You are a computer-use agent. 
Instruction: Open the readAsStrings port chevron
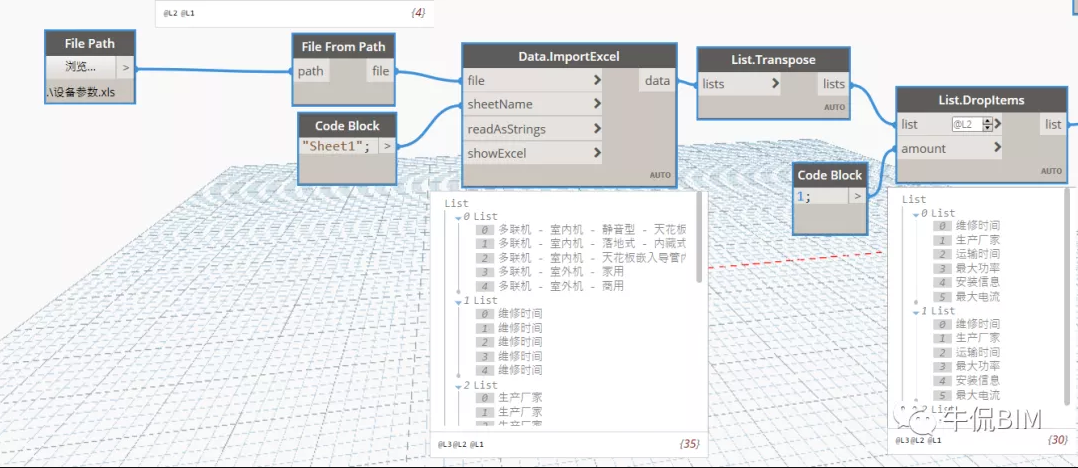click(597, 129)
